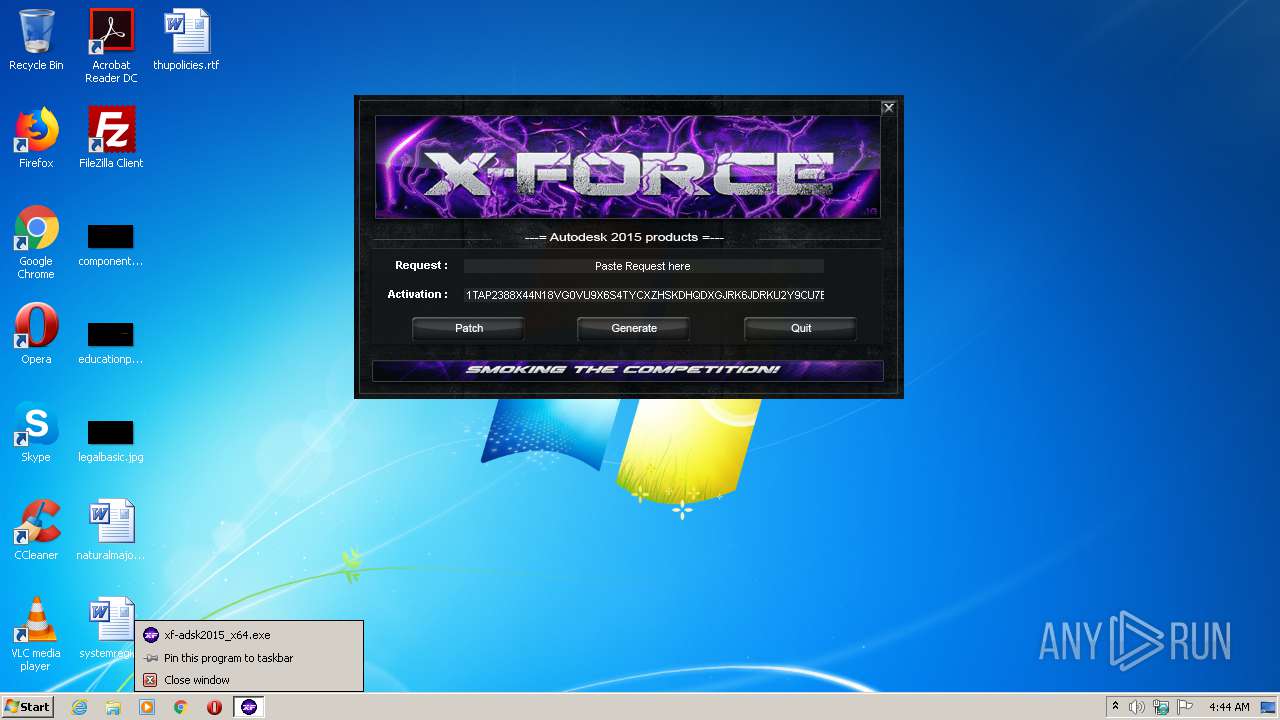Select thupolicies.rtf document icon
The image size is (1280, 720).
point(186,40)
